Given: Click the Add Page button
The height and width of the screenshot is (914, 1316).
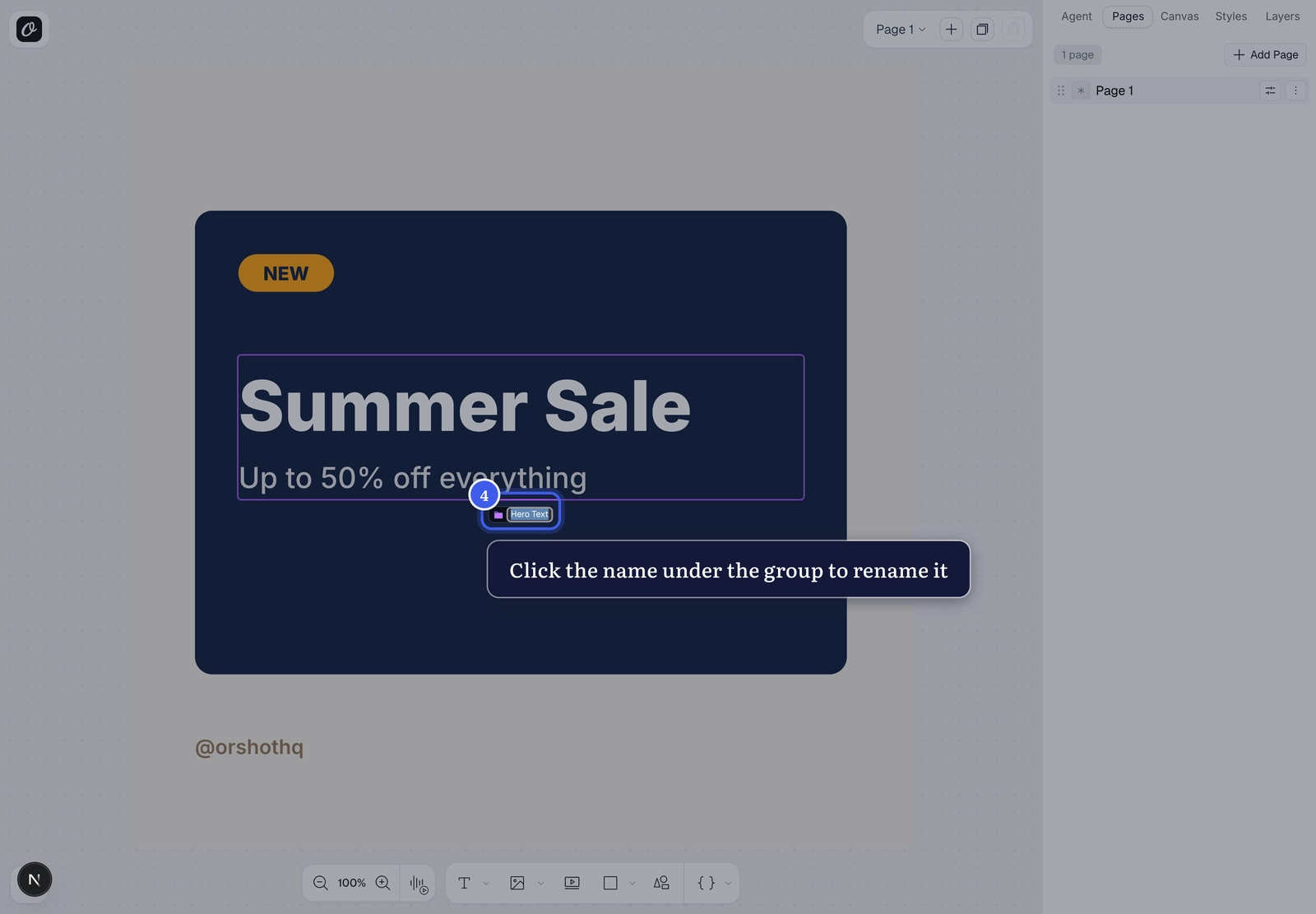Looking at the screenshot, I should (x=1265, y=55).
